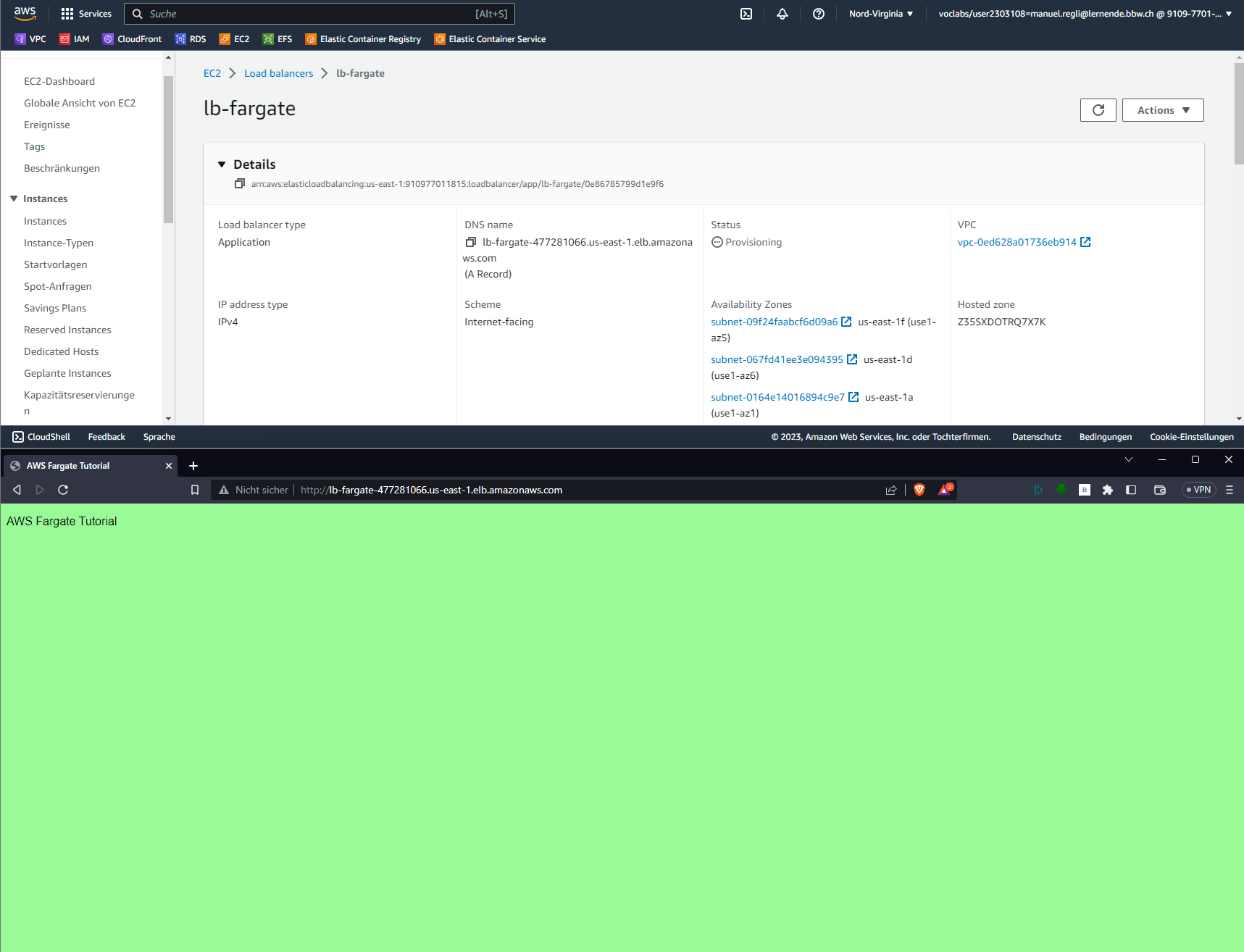The image size is (1244, 952).
Task: Open the AWS help question mark menu
Action: [x=819, y=14]
